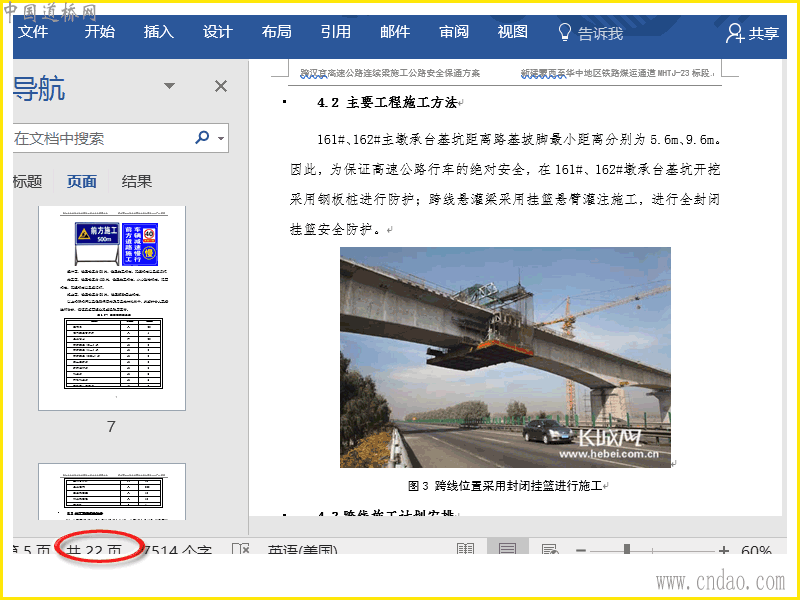Click the 共享 share button
Image resolution: width=800 pixels, height=600 pixels.
(753, 33)
